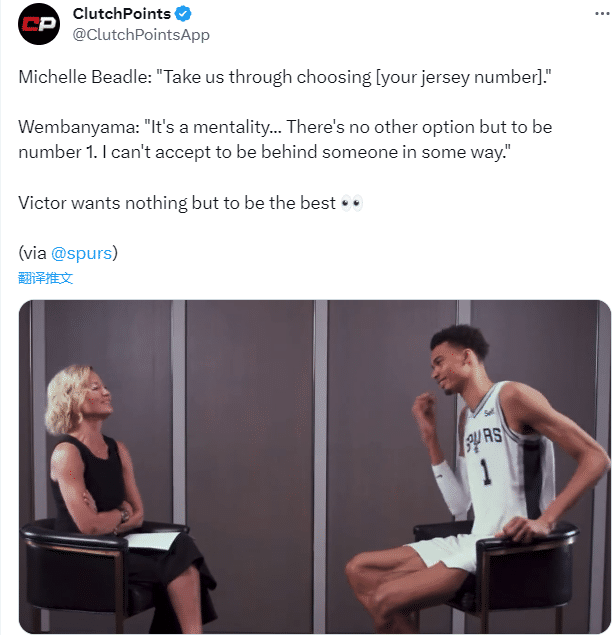
Task: Click the paper notes on interviewer's lap
Action: (152, 541)
